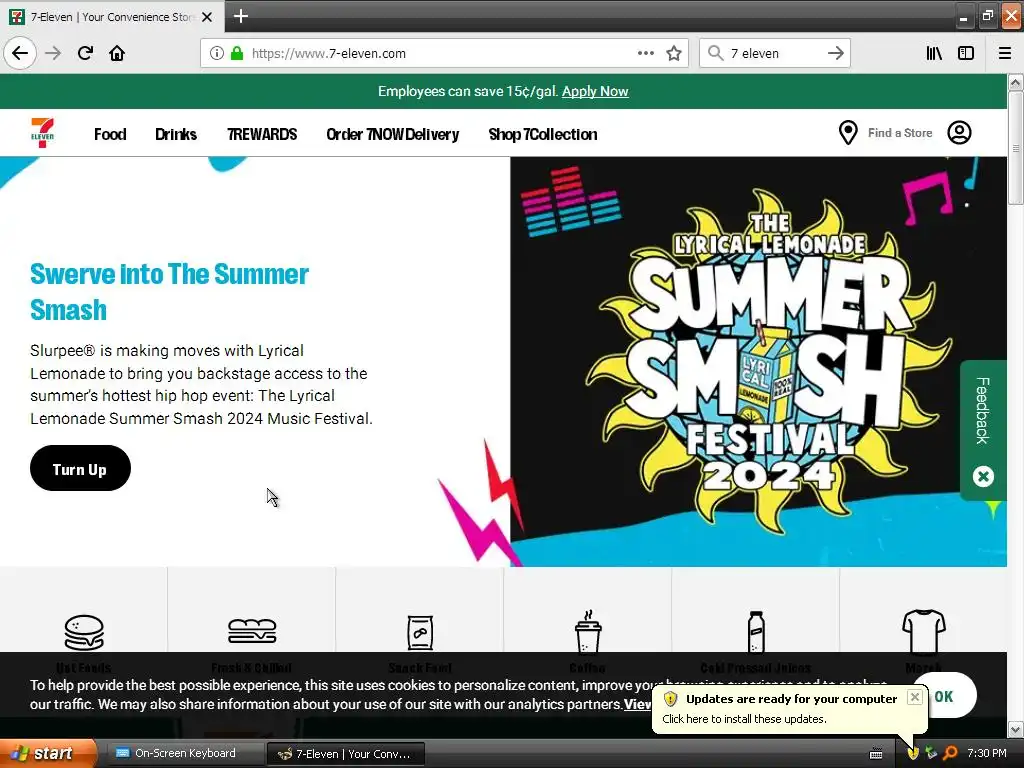This screenshot has width=1024, height=768.
Task: Click the Apply Now link
Action: click(595, 91)
